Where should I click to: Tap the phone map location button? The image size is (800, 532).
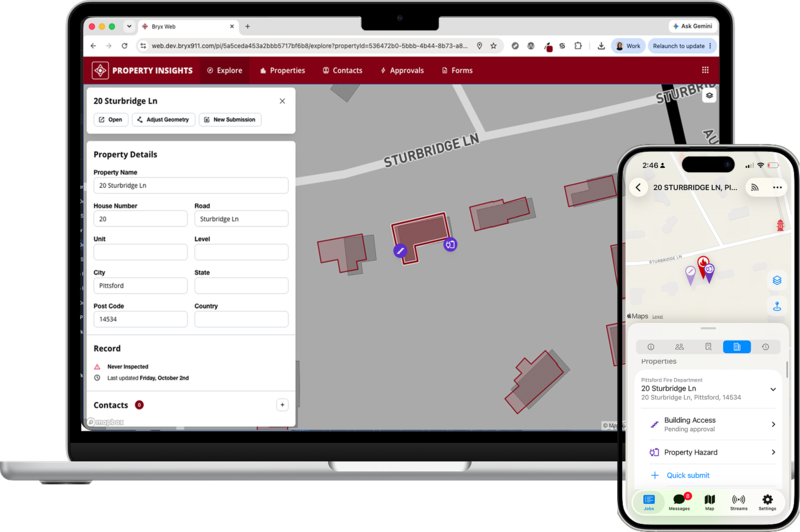pyautogui.click(x=777, y=306)
